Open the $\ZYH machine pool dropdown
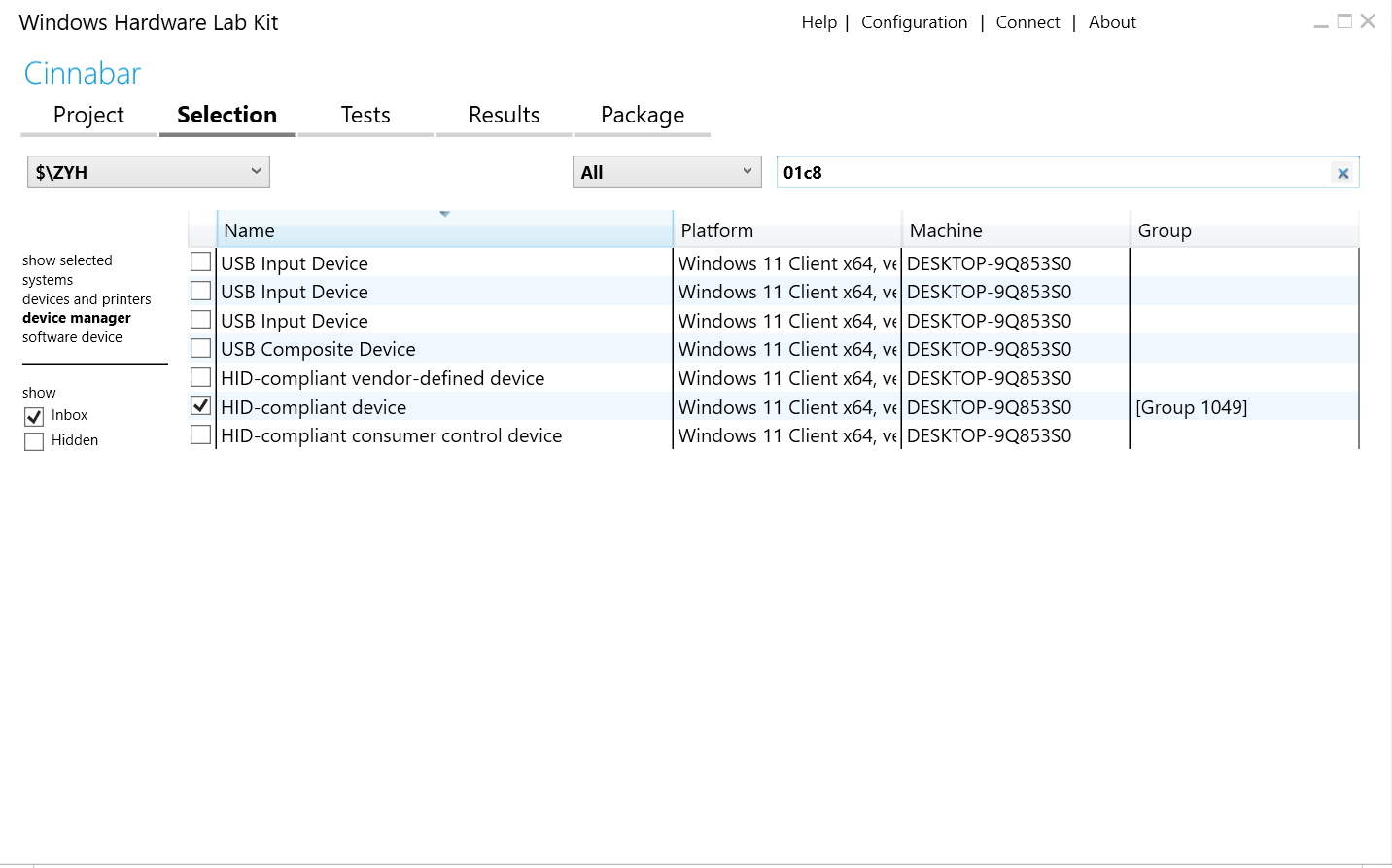 pyautogui.click(x=149, y=172)
